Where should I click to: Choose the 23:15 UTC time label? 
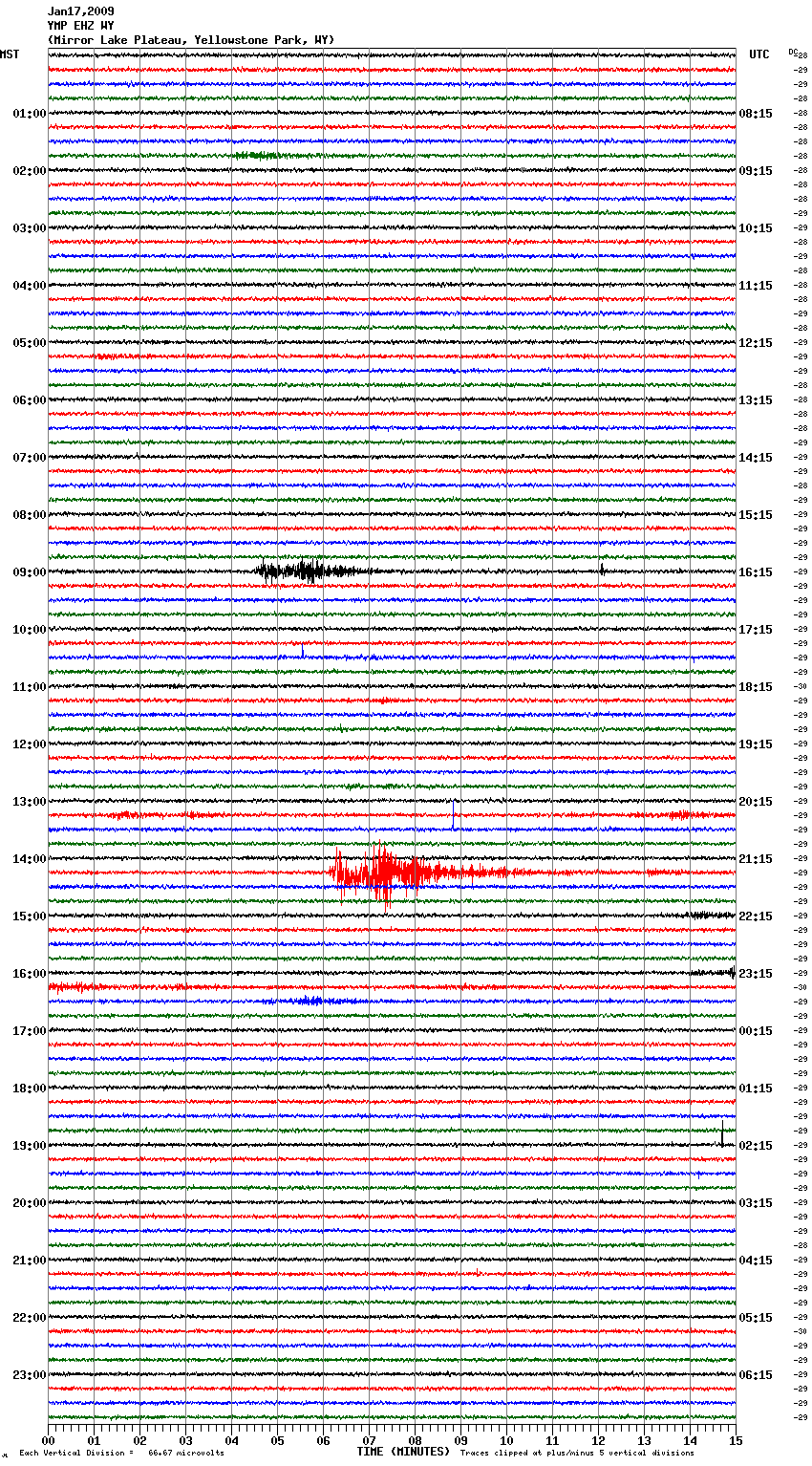pos(756,974)
